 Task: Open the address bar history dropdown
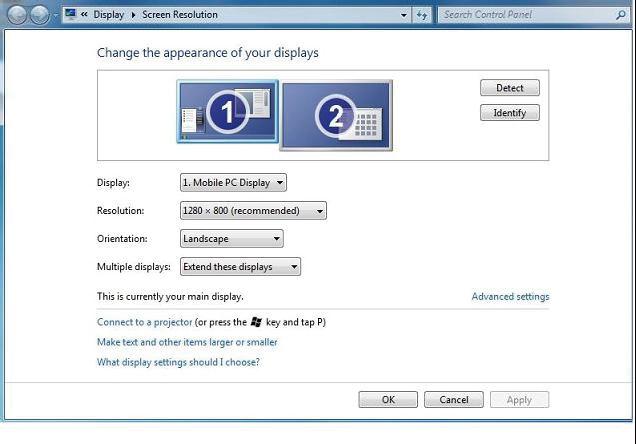tap(404, 15)
